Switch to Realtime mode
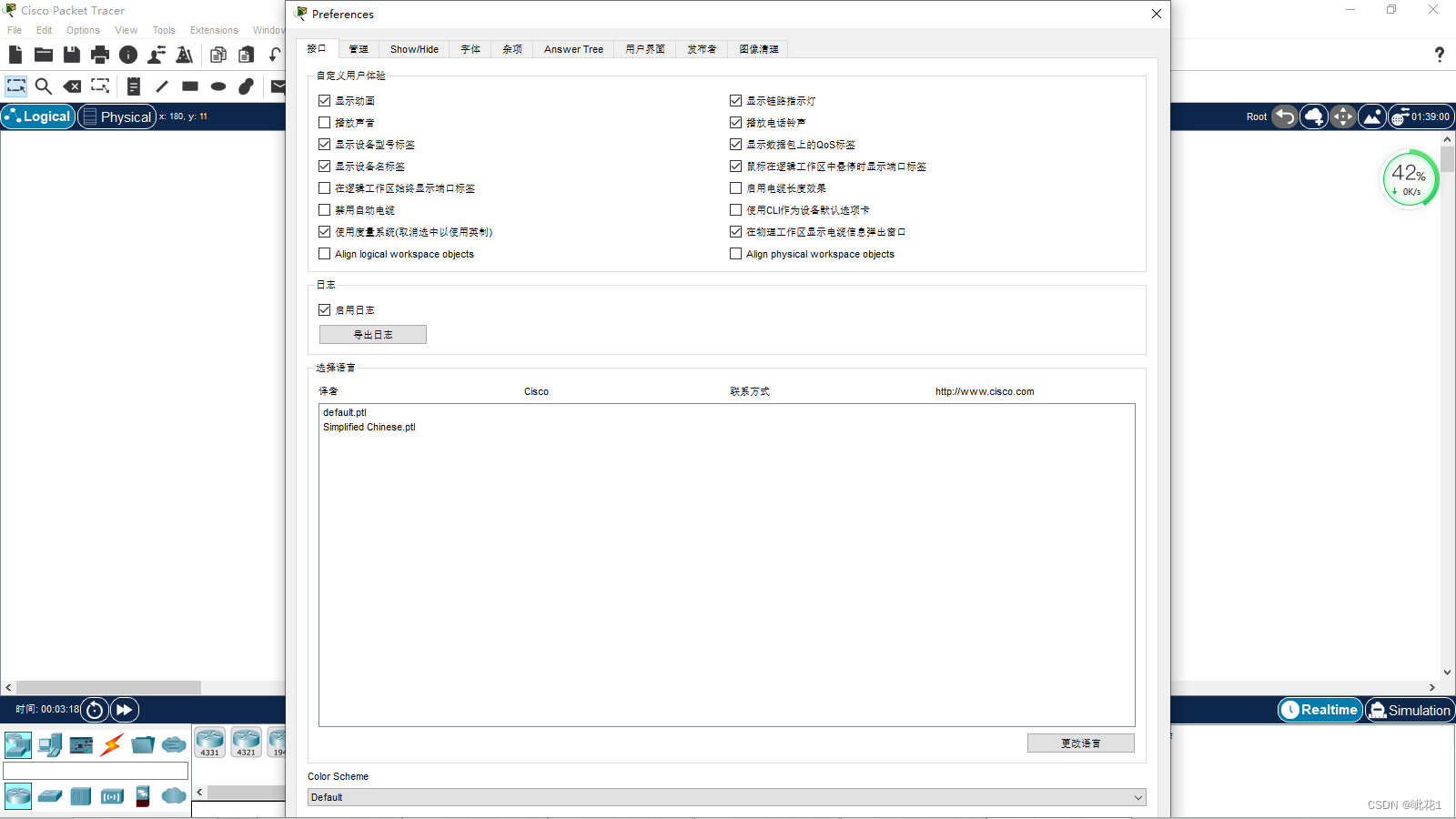 (x=1320, y=710)
